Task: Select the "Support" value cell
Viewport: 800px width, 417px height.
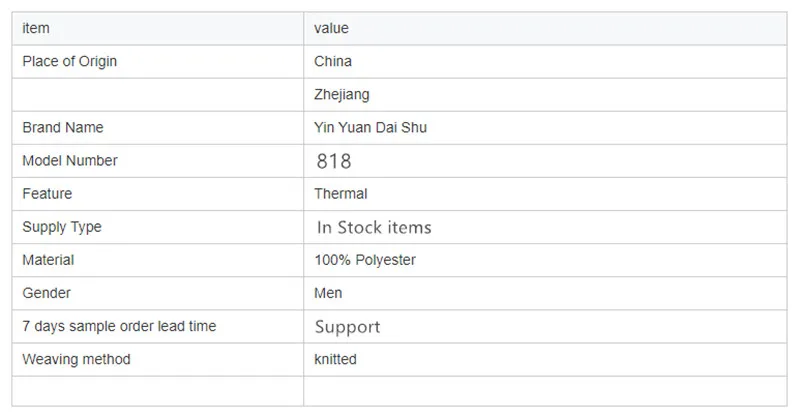Action: (348, 327)
